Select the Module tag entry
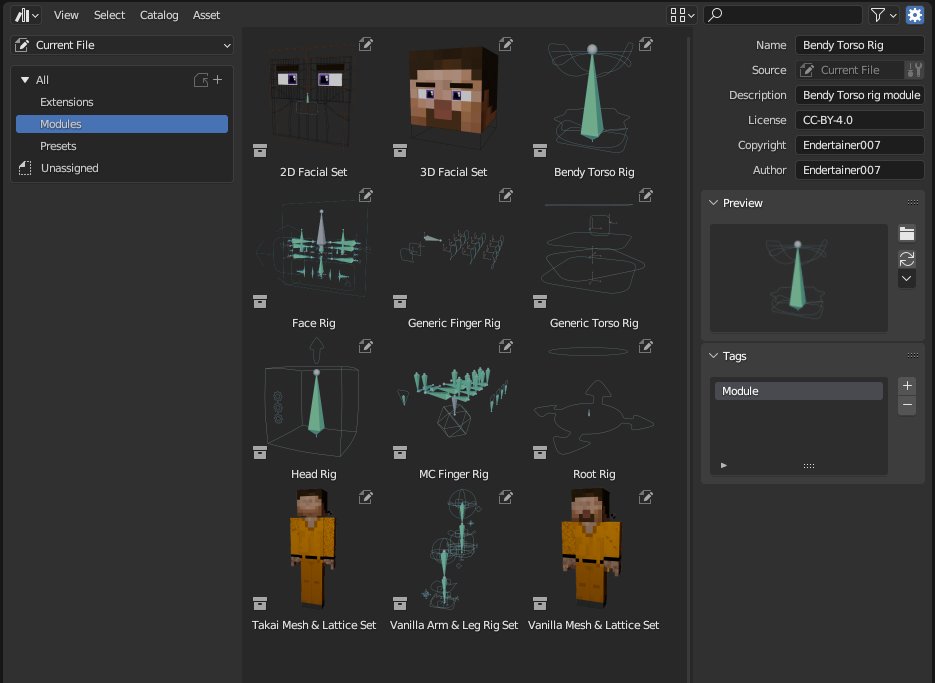Viewport: 935px width, 683px height. pos(798,391)
